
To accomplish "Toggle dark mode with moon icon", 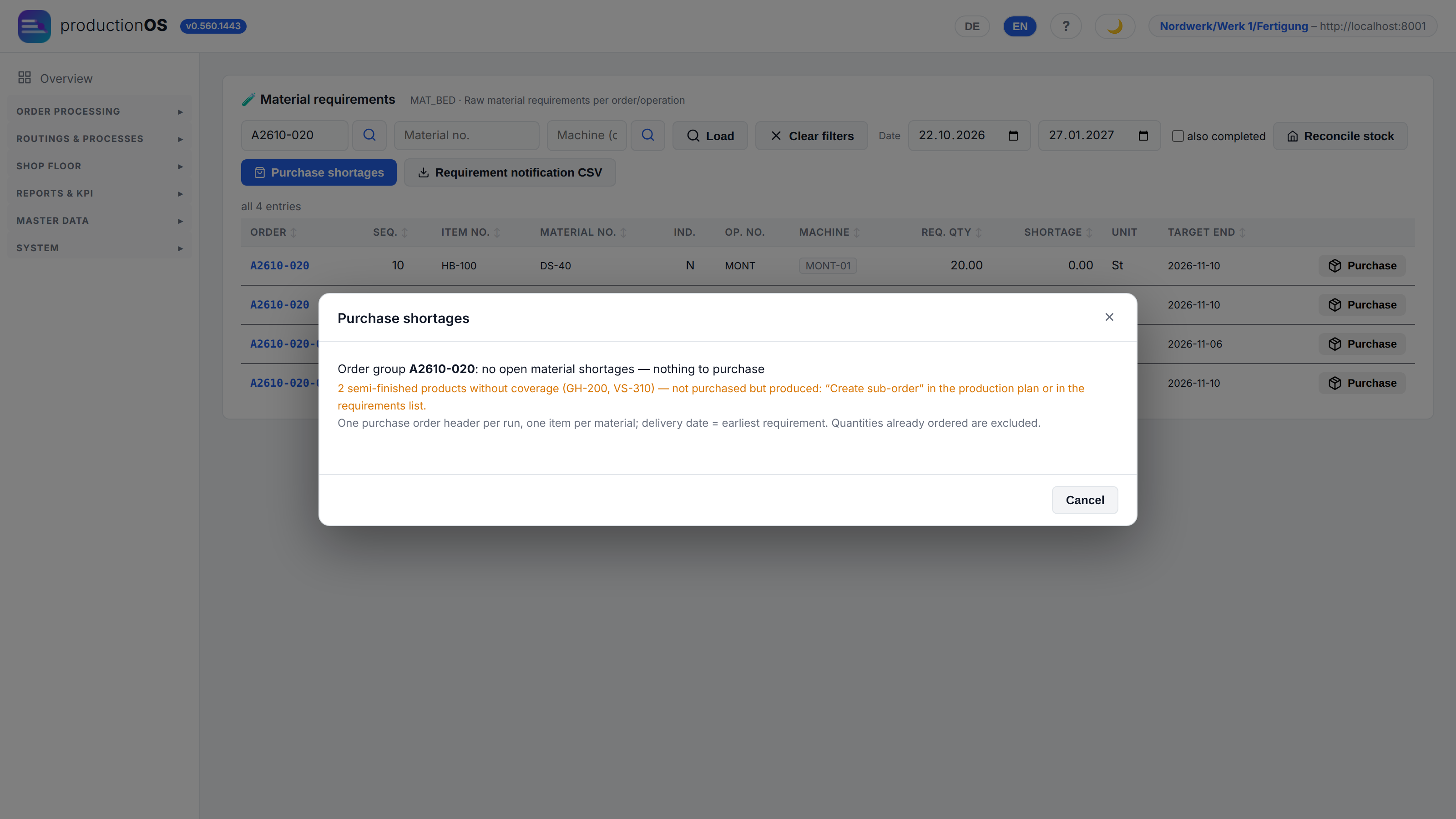I will (x=1115, y=26).
